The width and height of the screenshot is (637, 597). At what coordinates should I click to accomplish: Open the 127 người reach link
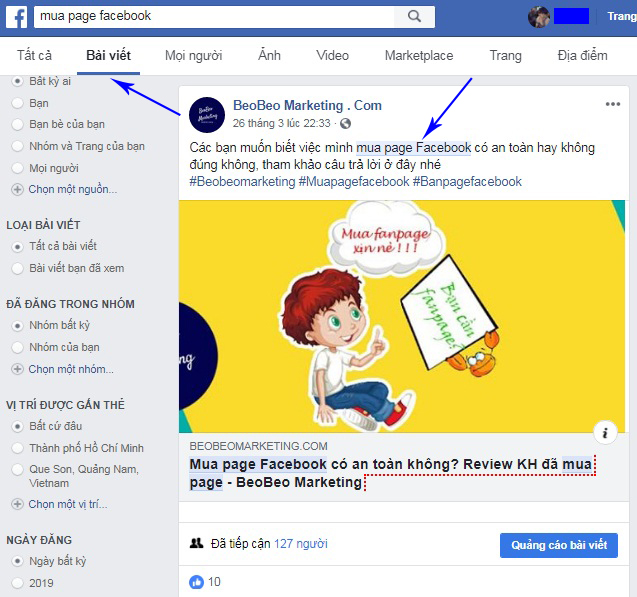tap(301, 544)
